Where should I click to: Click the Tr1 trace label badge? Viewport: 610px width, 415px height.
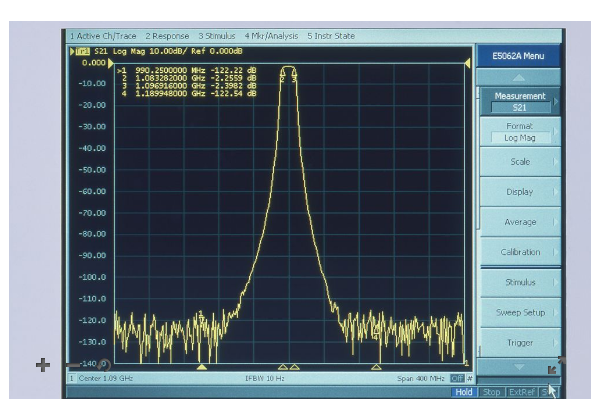[x=78, y=50]
